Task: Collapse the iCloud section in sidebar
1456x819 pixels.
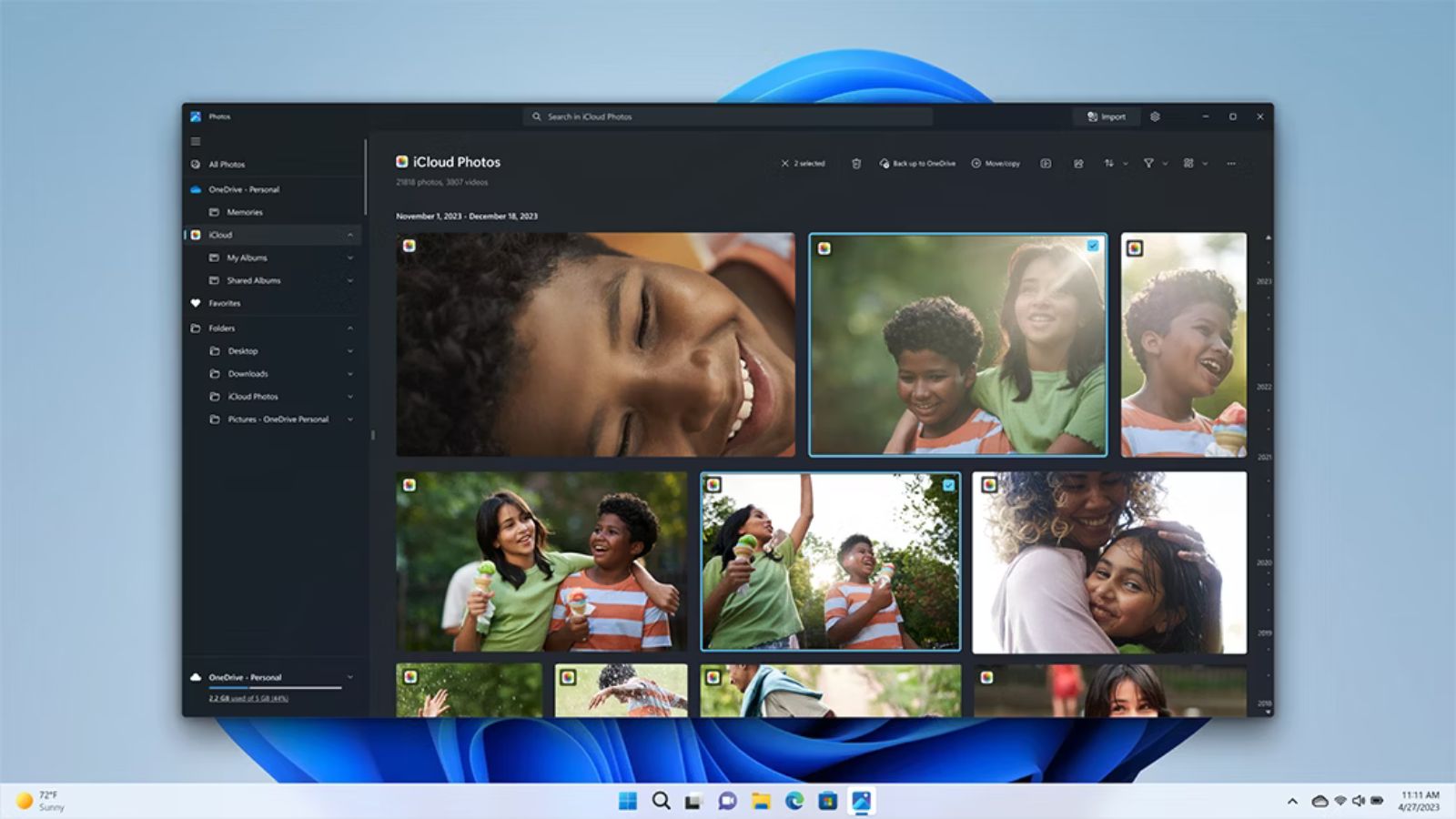Action: (350, 234)
